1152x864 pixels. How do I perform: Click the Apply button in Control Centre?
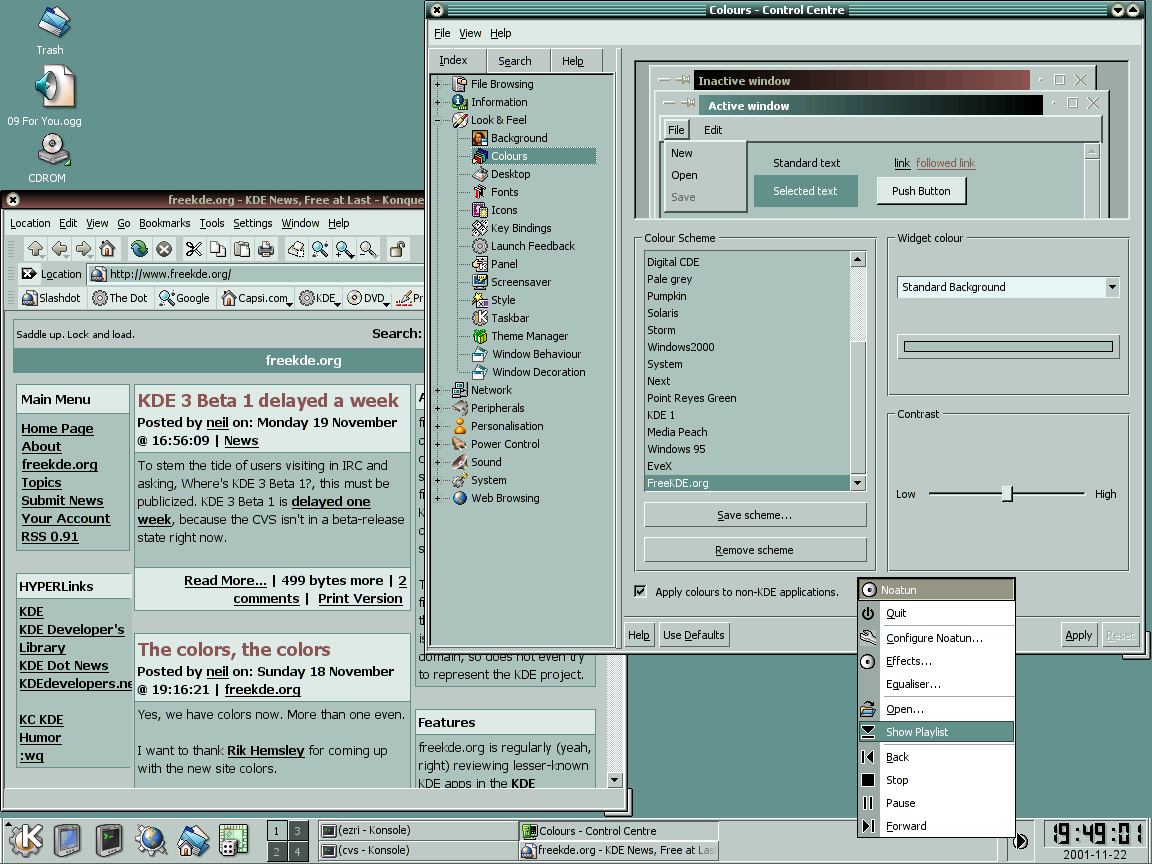(x=1079, y=635)
